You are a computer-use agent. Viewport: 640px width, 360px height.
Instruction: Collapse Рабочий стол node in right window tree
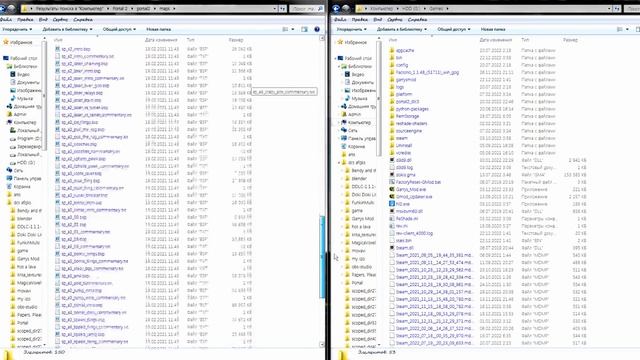[x=336, y=58]
